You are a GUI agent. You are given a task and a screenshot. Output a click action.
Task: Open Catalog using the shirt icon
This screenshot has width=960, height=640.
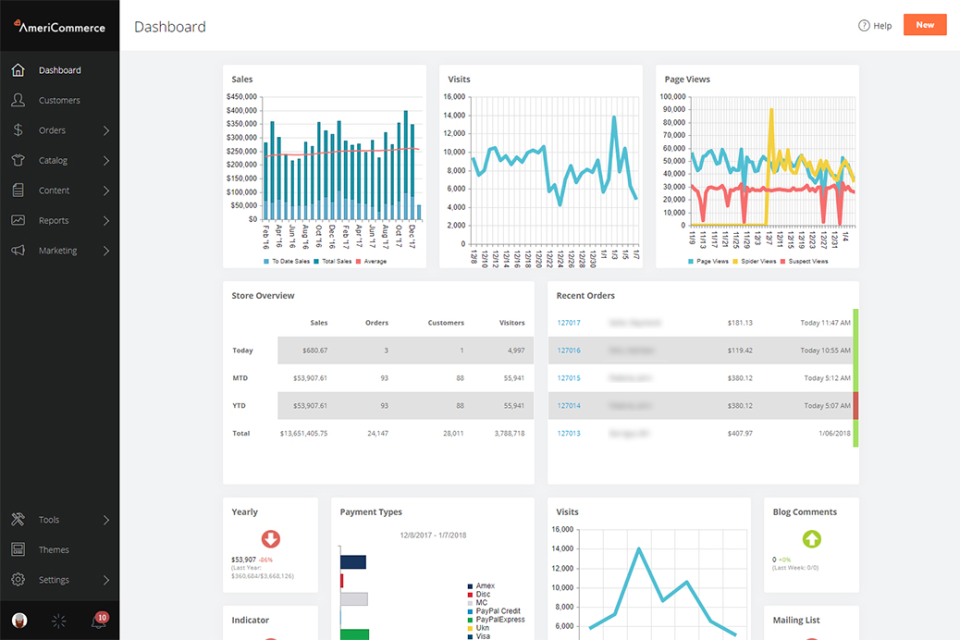click(x=18, y=160)
